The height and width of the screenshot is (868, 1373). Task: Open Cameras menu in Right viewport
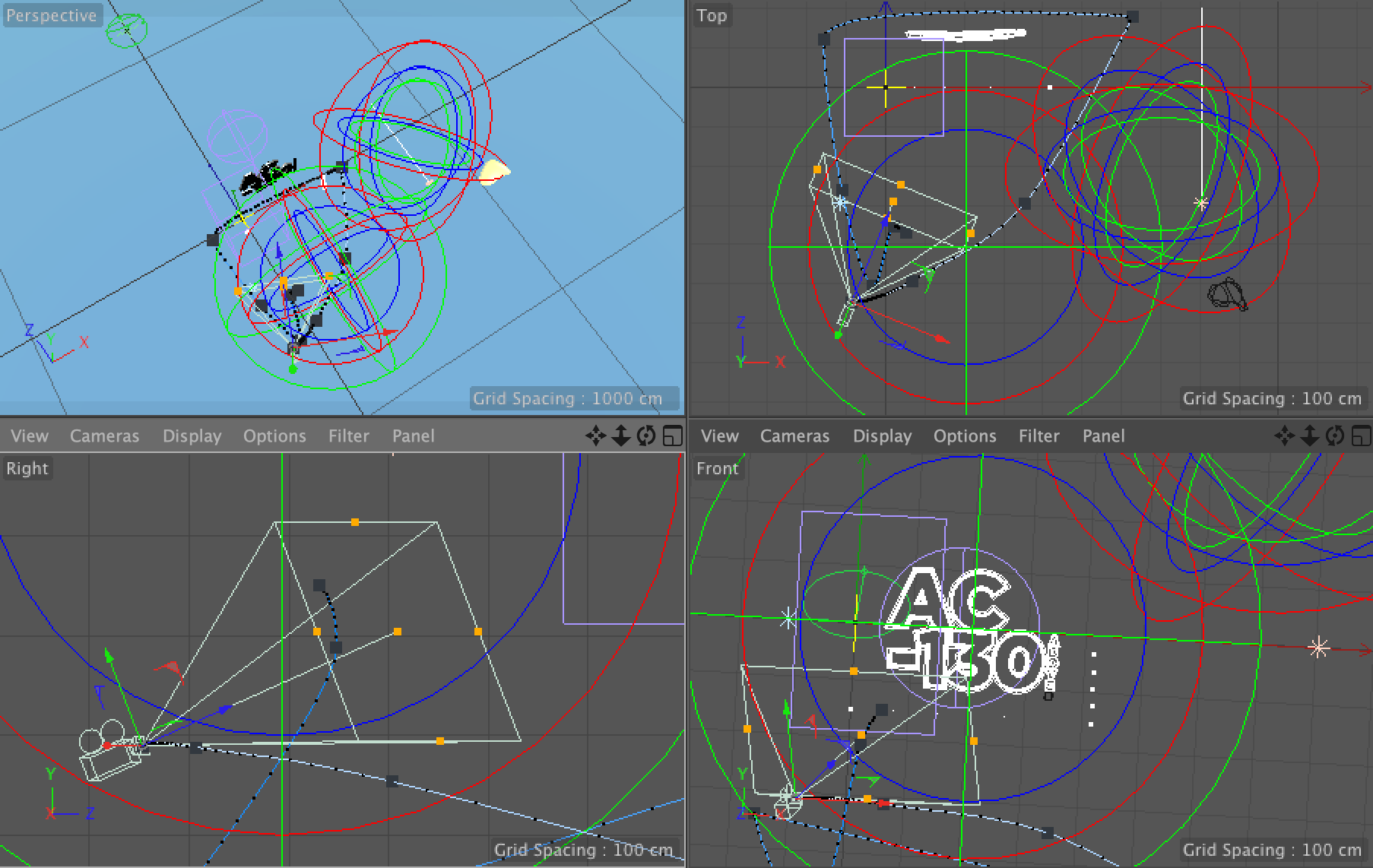(104, 436)
